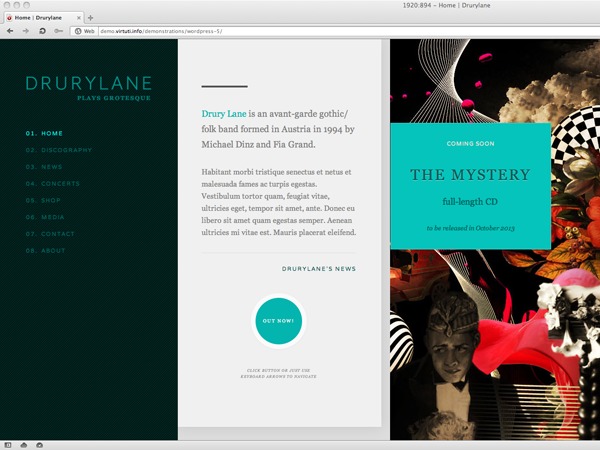Click the COMING SOON label

click(x=470, y=143)
